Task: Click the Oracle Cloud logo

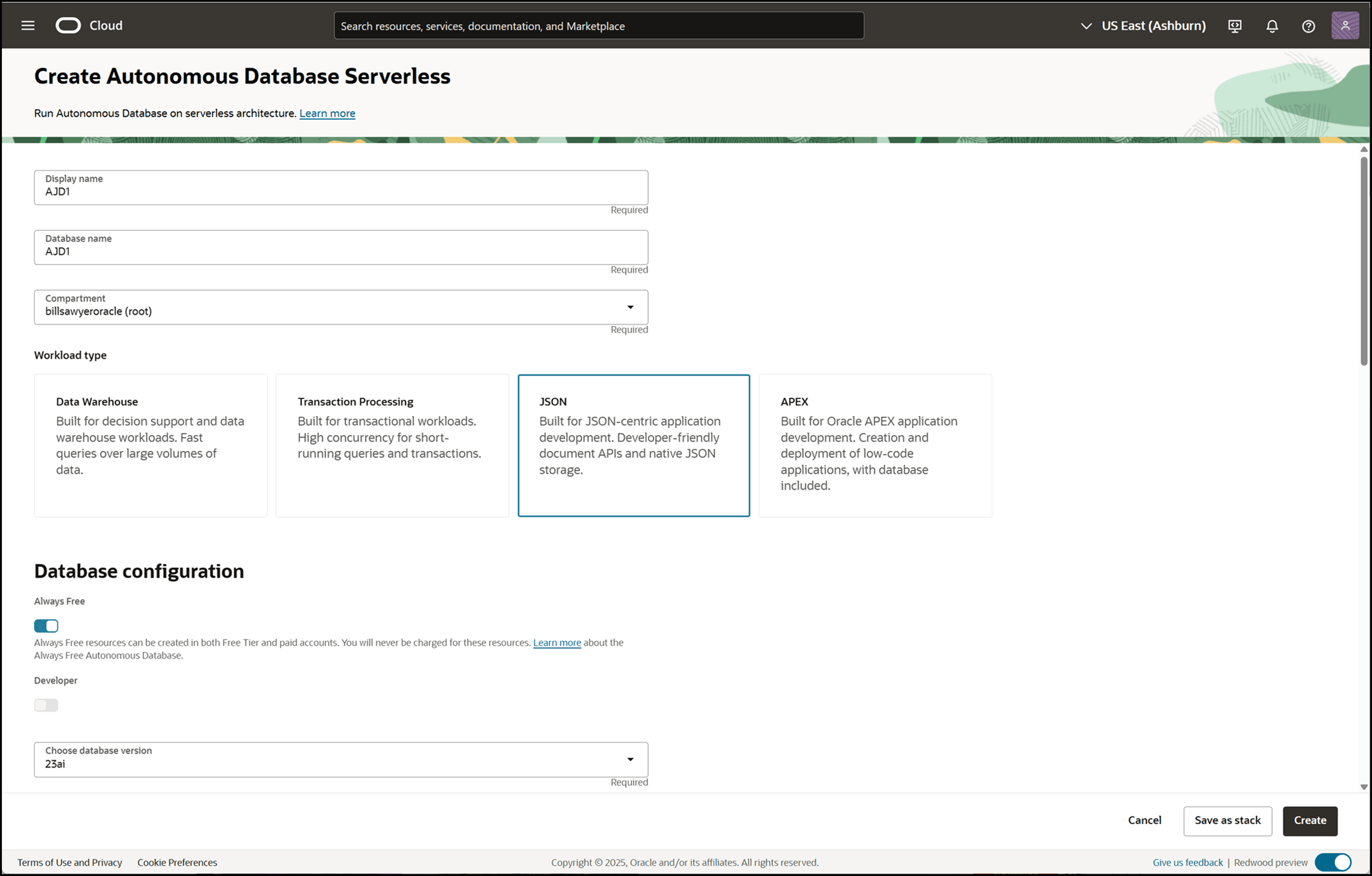Action: [x=89, y=25]
